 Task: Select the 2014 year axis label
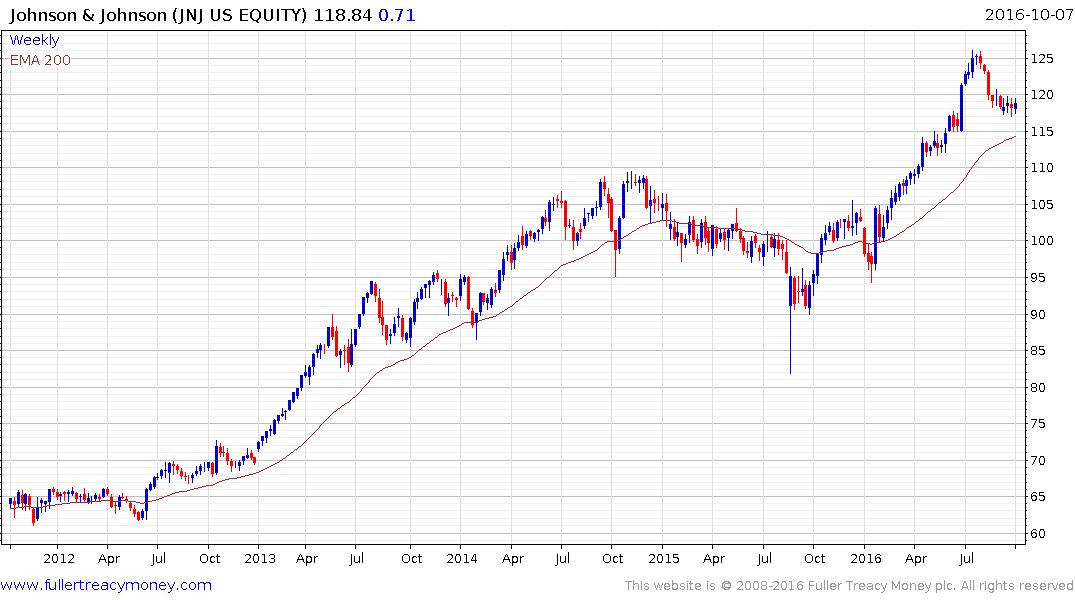461,559
